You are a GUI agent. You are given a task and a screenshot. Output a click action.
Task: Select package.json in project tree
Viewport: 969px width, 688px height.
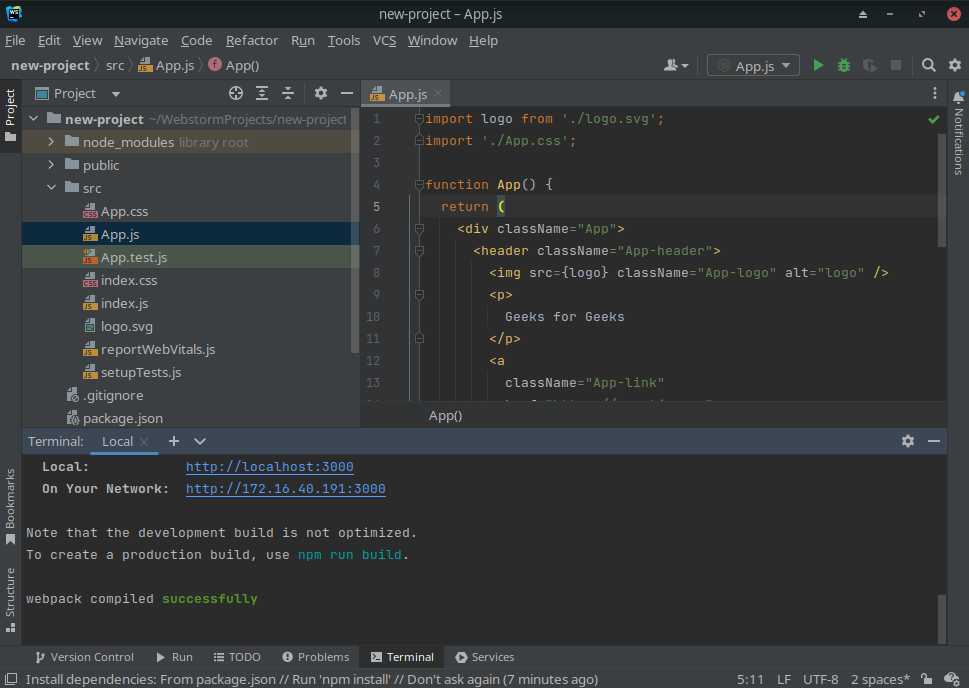122,418
